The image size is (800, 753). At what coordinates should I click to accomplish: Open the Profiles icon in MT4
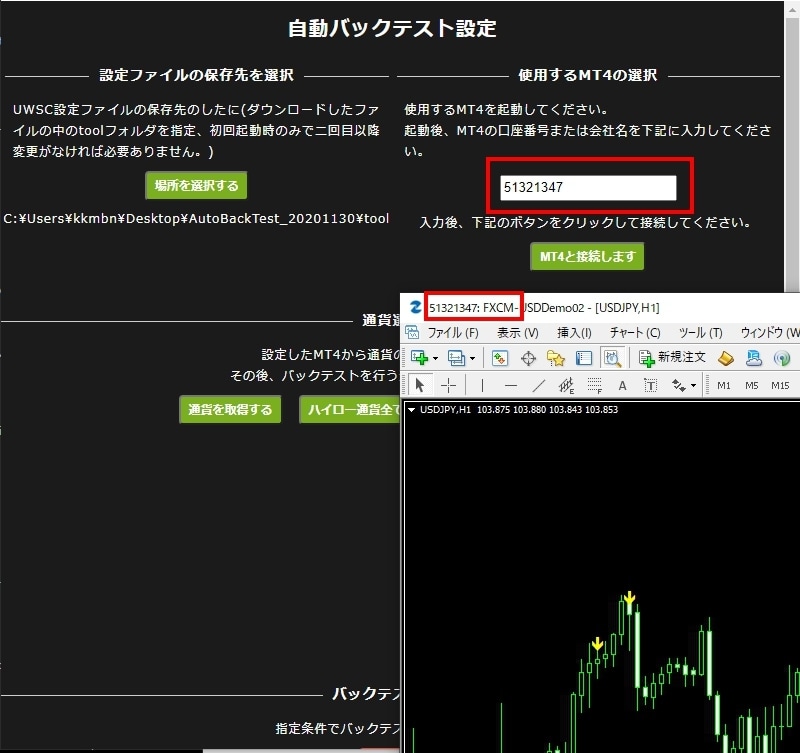(456, 358)
